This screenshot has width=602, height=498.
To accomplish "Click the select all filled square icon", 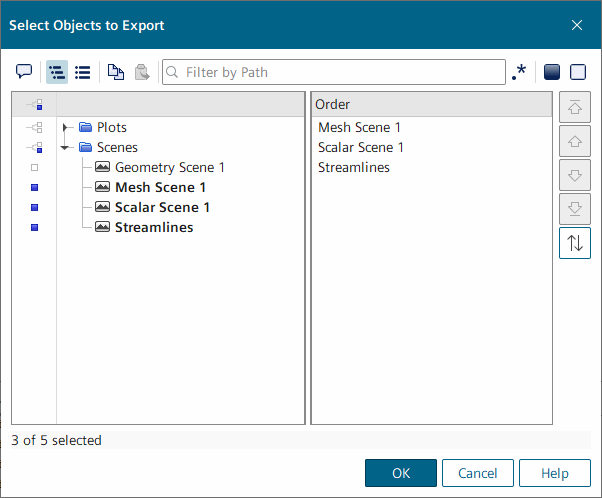I will click(x=551, y=72).
